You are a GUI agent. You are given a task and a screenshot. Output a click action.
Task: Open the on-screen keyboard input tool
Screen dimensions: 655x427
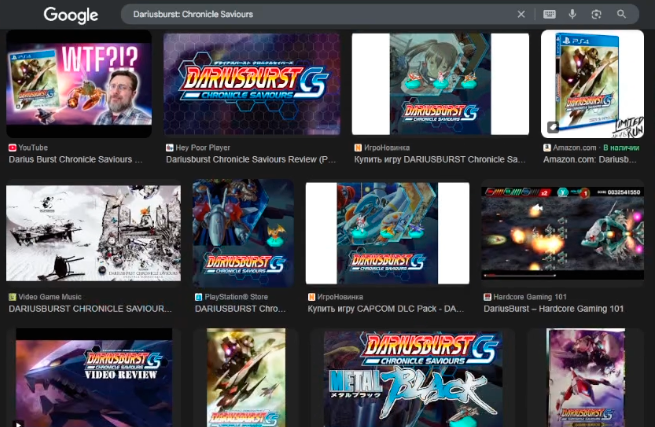(549, 14)
